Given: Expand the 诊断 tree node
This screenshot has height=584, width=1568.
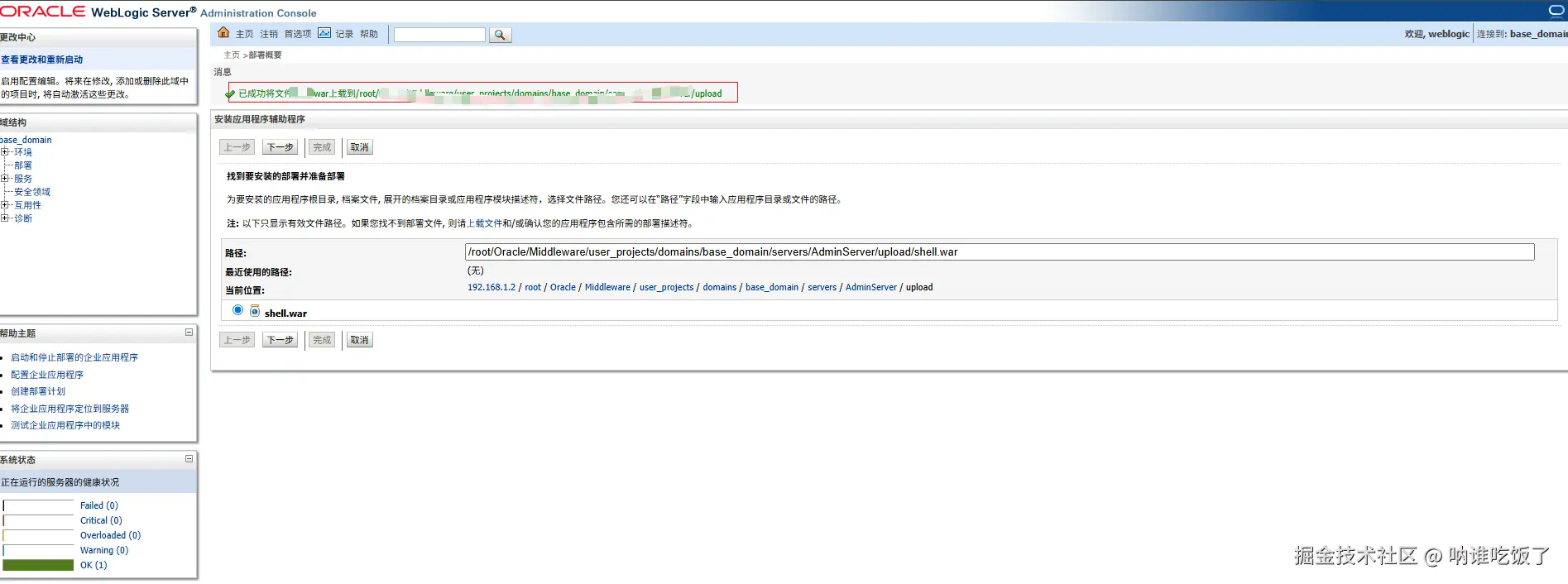Looking at the screenshot, I should coord(5,218).
